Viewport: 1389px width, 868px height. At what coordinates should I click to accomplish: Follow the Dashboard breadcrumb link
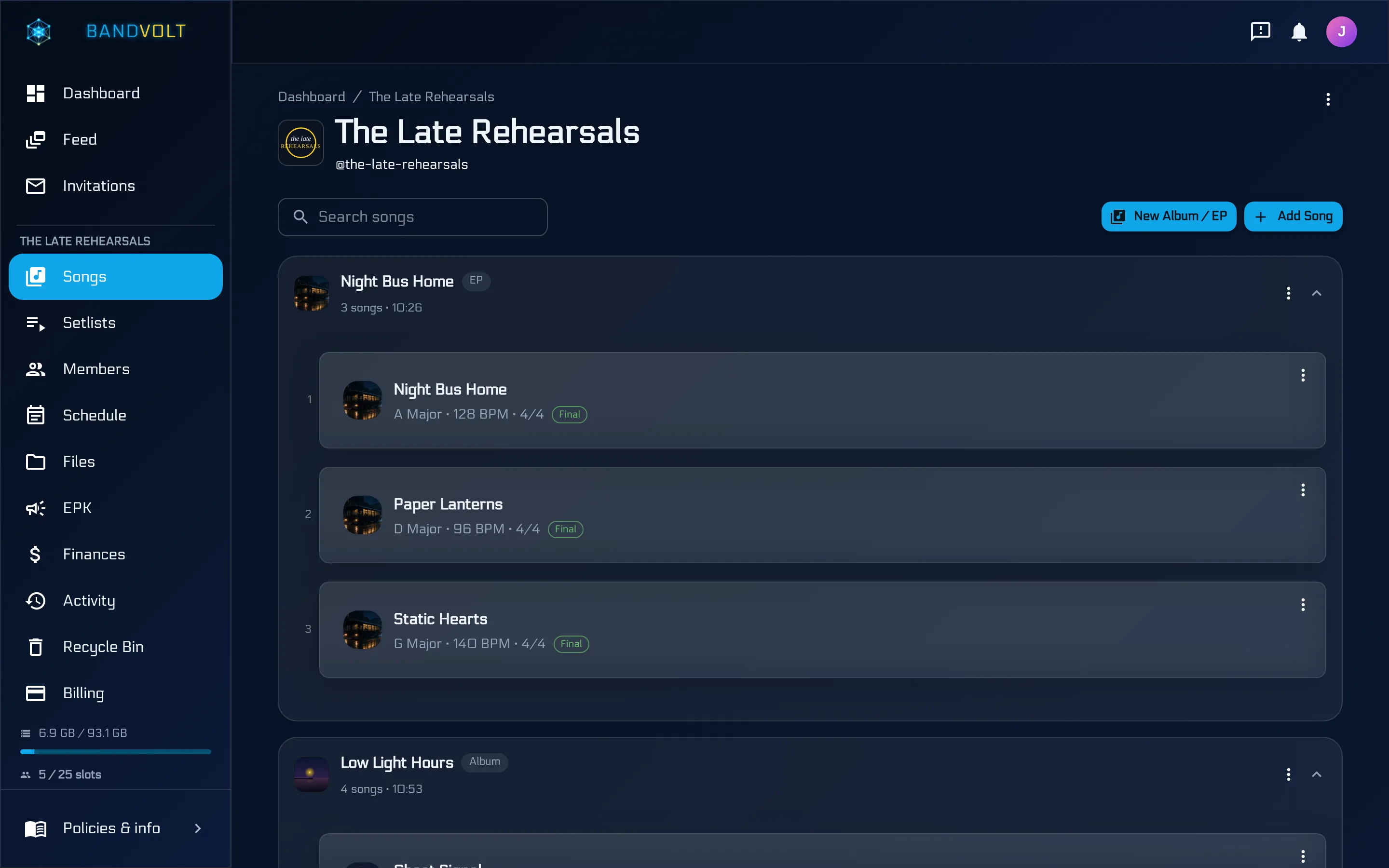pyautogui.click(x=312, y=97)
